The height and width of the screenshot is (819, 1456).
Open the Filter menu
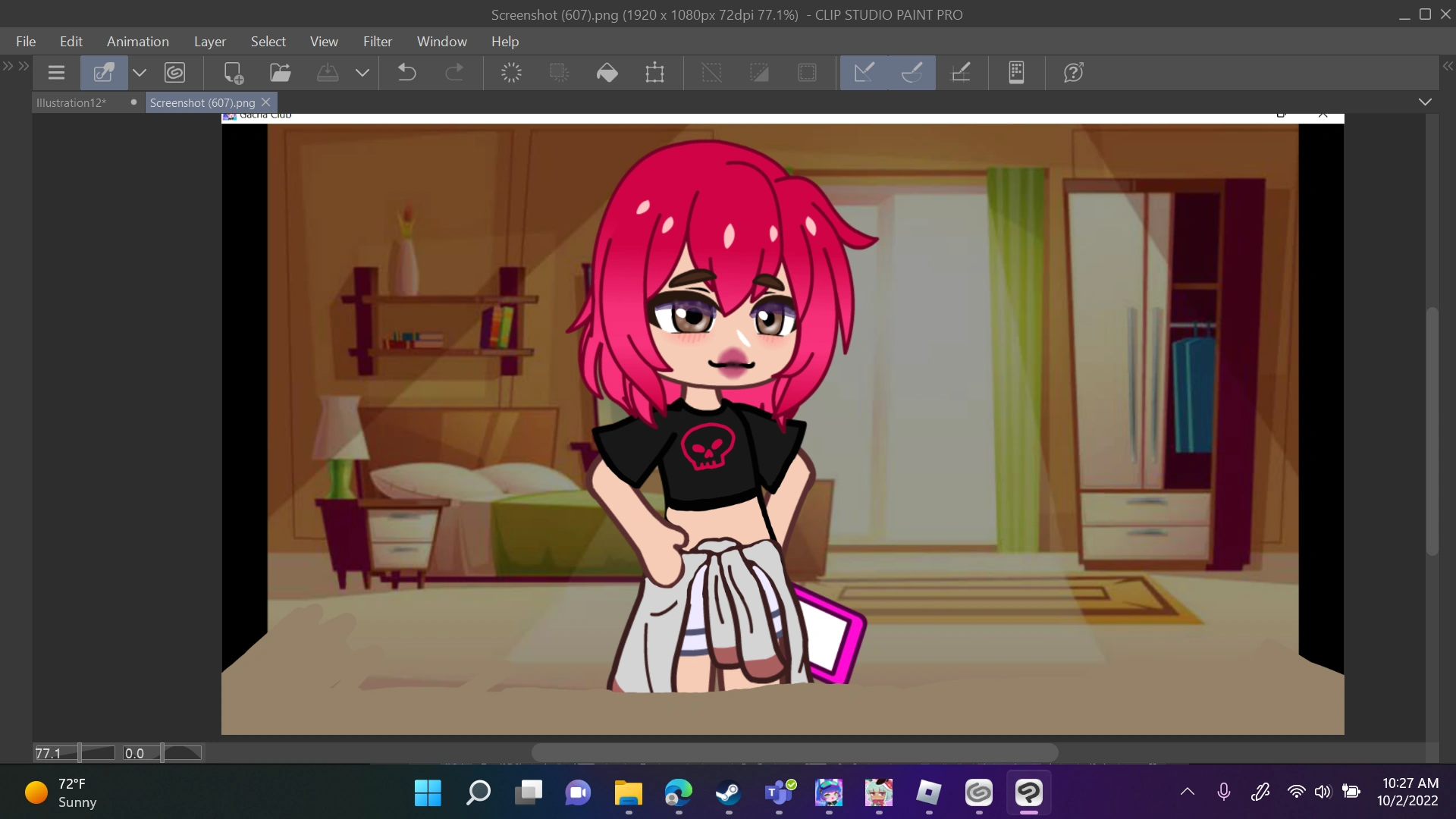tap(377, 42)
